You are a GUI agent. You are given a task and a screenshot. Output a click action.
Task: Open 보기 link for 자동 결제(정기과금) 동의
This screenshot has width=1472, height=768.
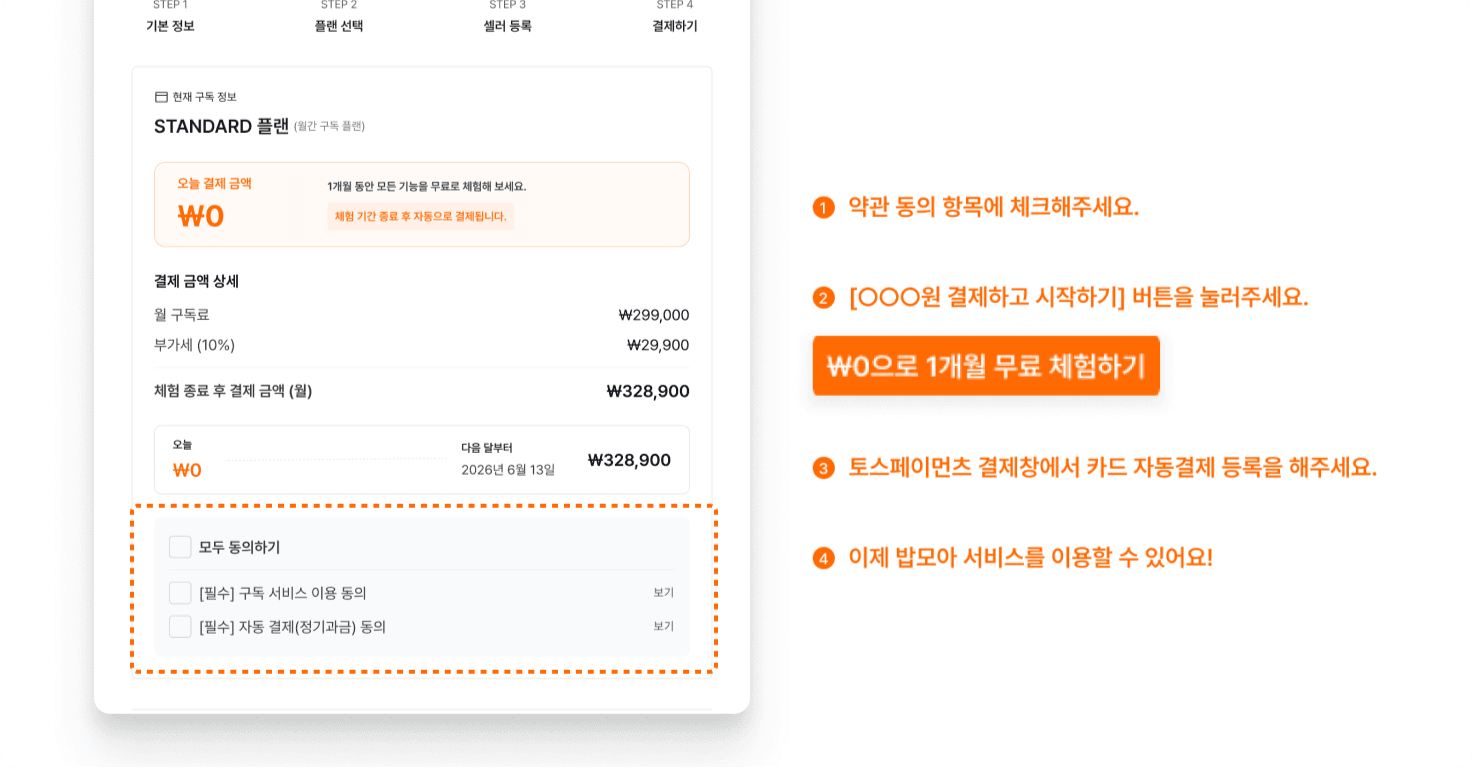664,627
